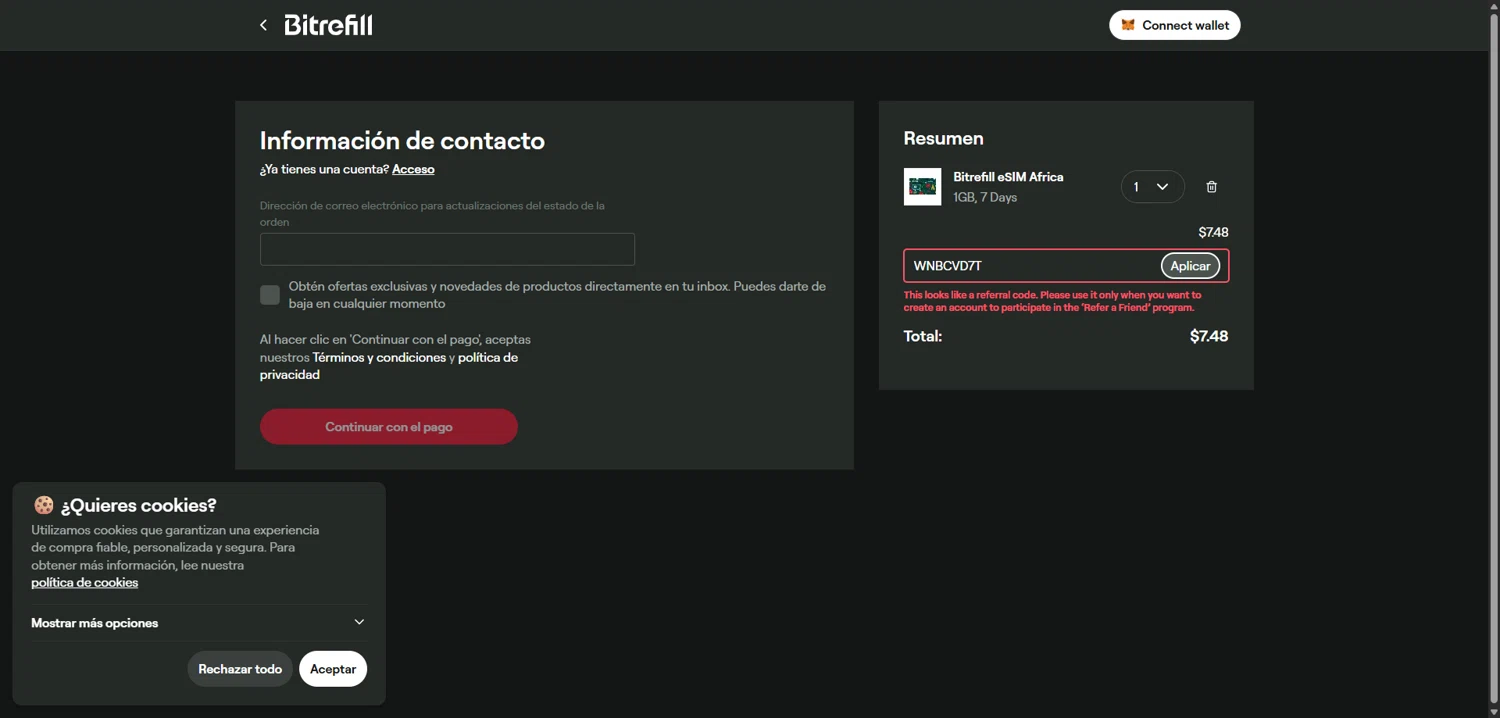Focus the email address input field
The image size is (1500, 718).
(x=447, y=249)
